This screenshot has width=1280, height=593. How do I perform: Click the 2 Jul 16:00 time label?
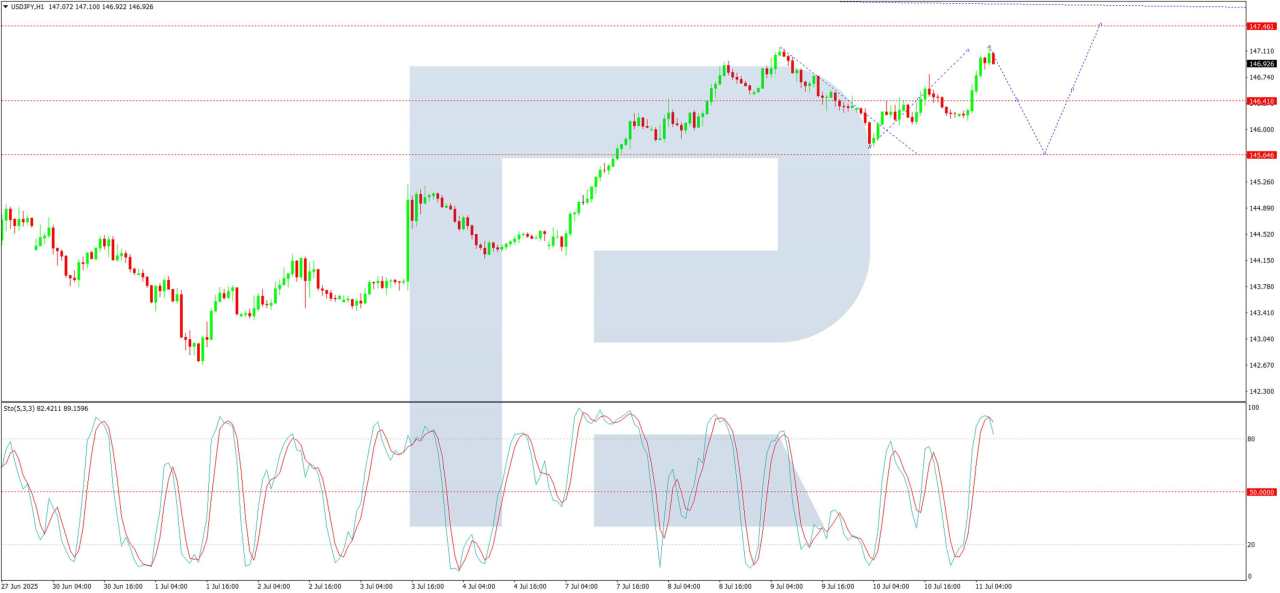click(325, 587)
